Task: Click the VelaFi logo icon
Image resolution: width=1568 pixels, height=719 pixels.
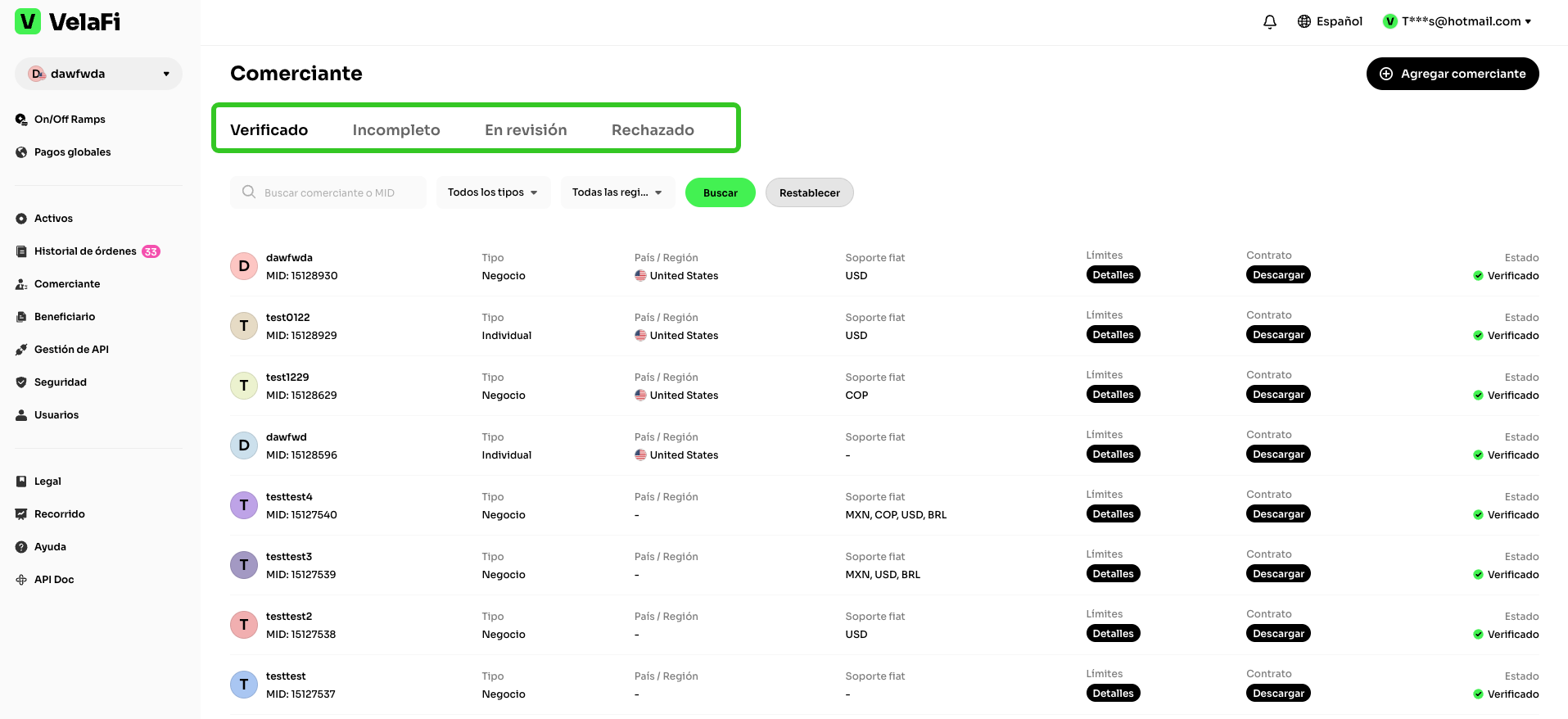Action: 28,21
